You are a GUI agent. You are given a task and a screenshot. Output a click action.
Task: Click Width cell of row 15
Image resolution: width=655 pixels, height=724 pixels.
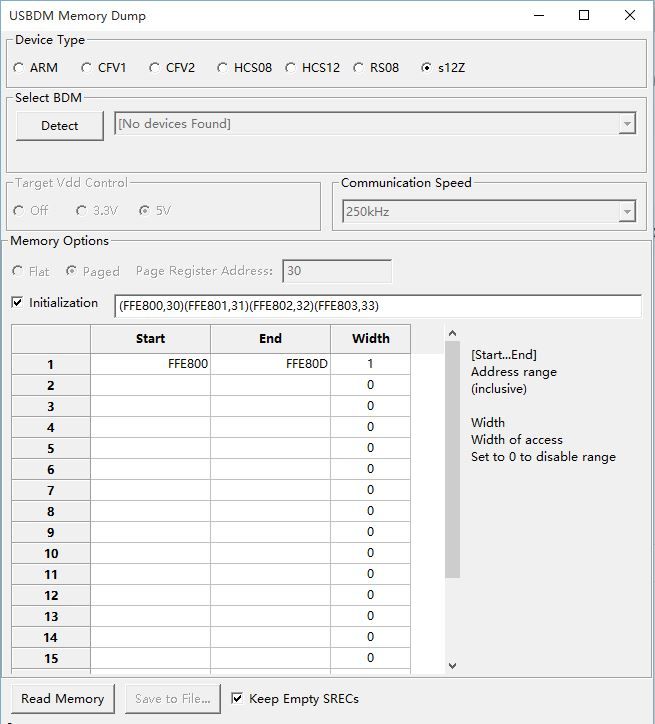tap(370, 658)
